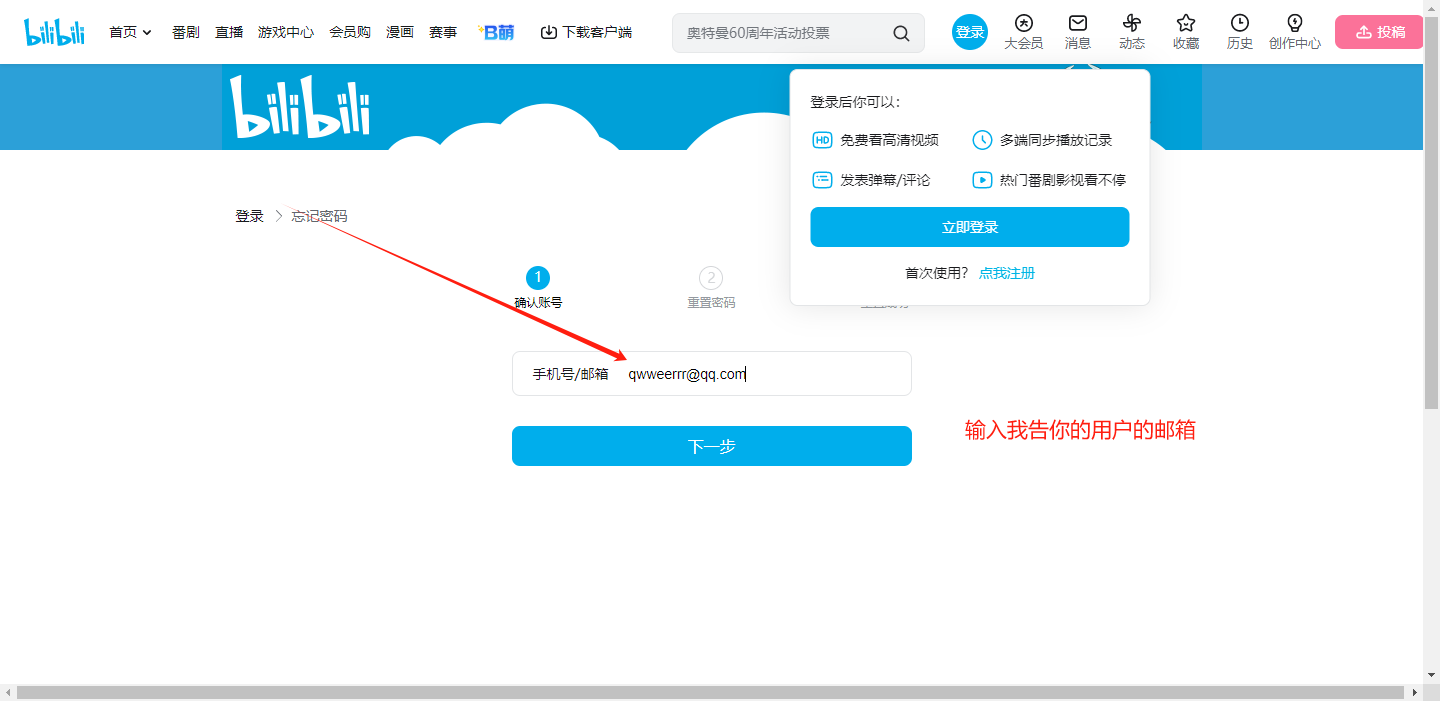
Task: Go to 游戏中心
Action: pyautogui.click(x=286, y=32)
